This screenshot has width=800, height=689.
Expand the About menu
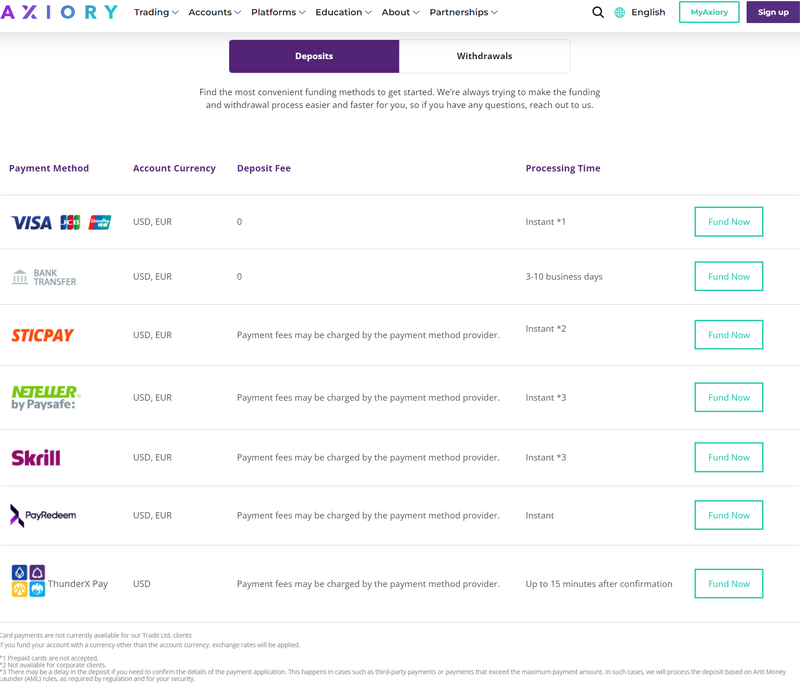point(401,12)
